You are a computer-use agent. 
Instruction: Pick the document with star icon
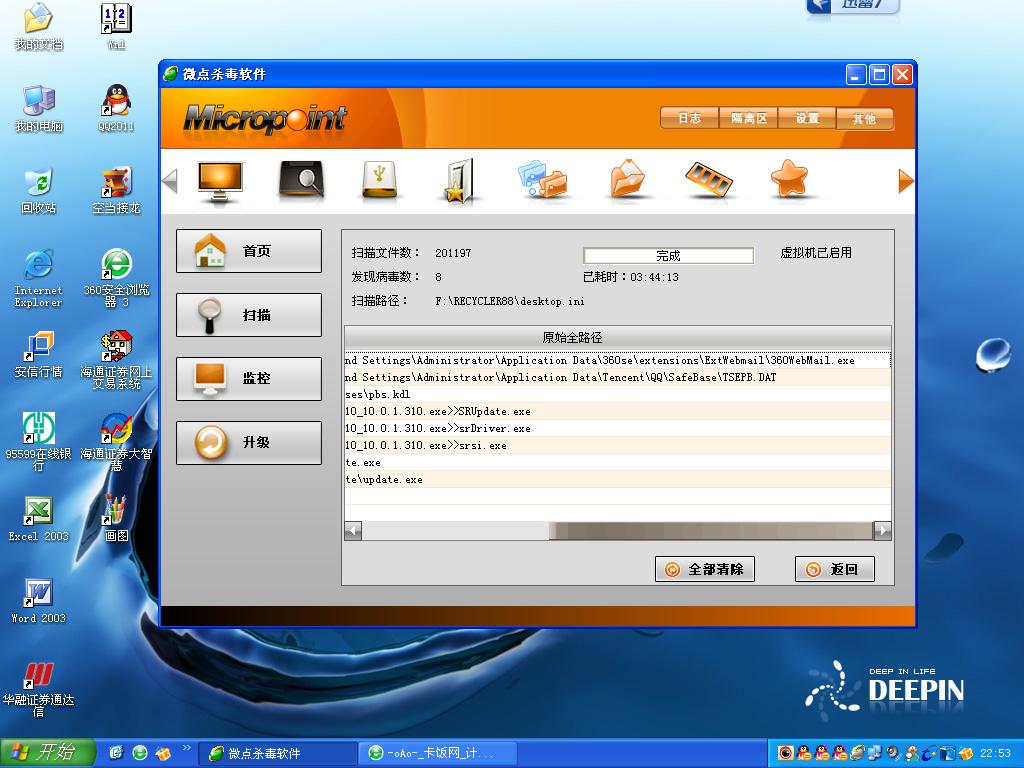(x=460, y=181)
